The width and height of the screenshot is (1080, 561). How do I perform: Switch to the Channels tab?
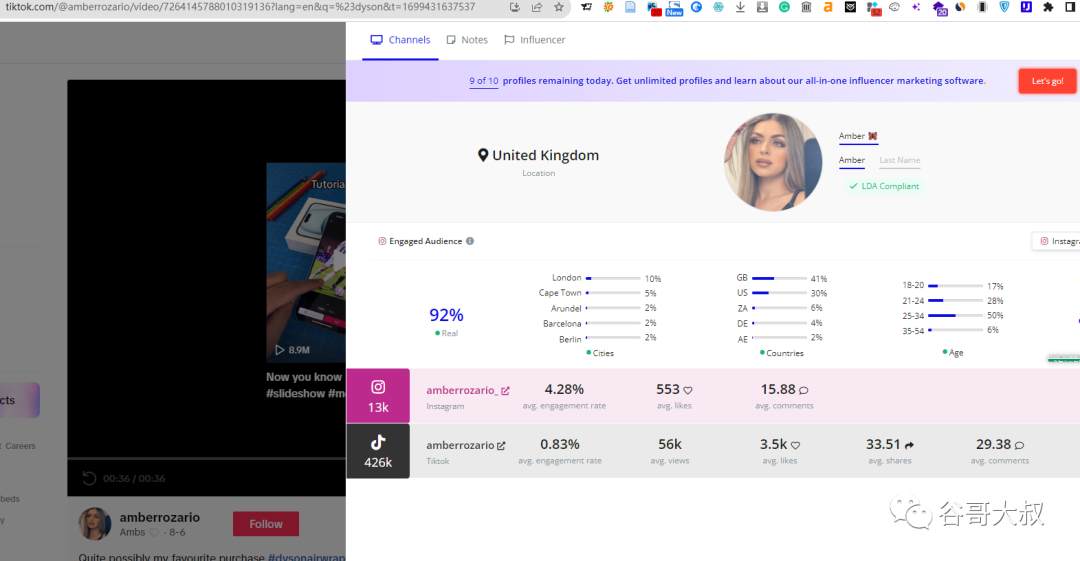(400, 40)
